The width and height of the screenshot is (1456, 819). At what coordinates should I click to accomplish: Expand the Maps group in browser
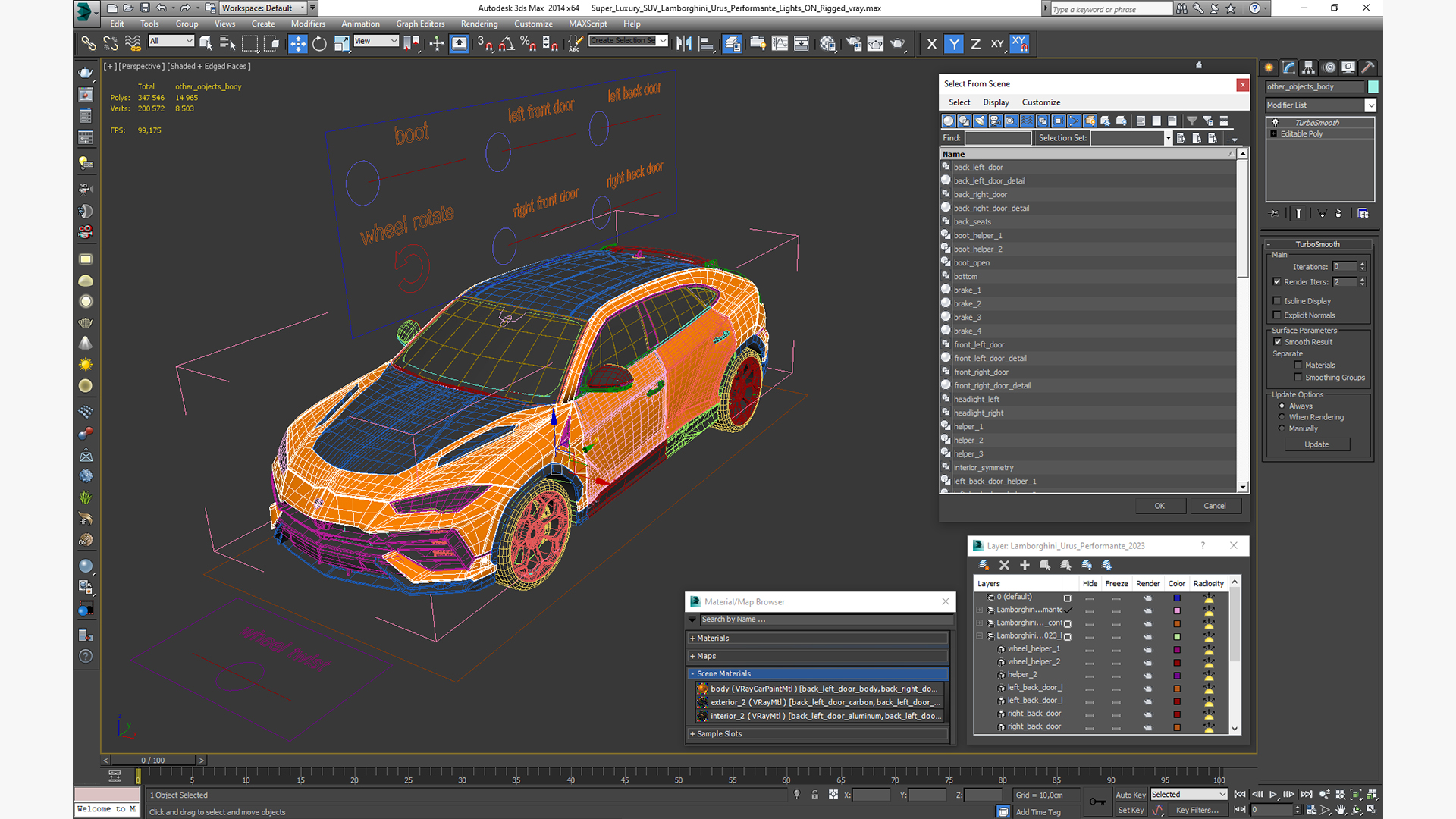(817, 656)
